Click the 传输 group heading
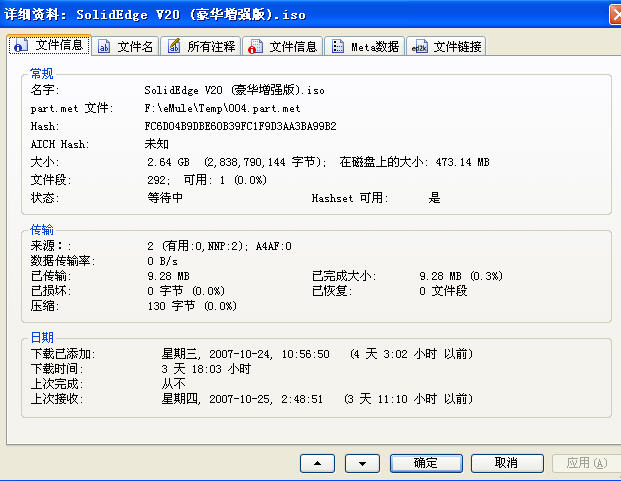 click(x=42, y=230)
